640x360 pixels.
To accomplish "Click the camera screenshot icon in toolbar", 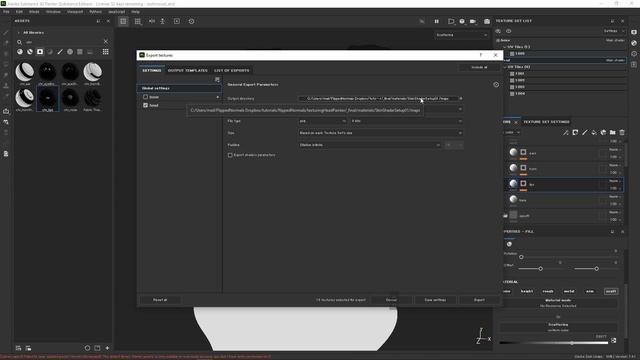I will [x=487, y=21].
